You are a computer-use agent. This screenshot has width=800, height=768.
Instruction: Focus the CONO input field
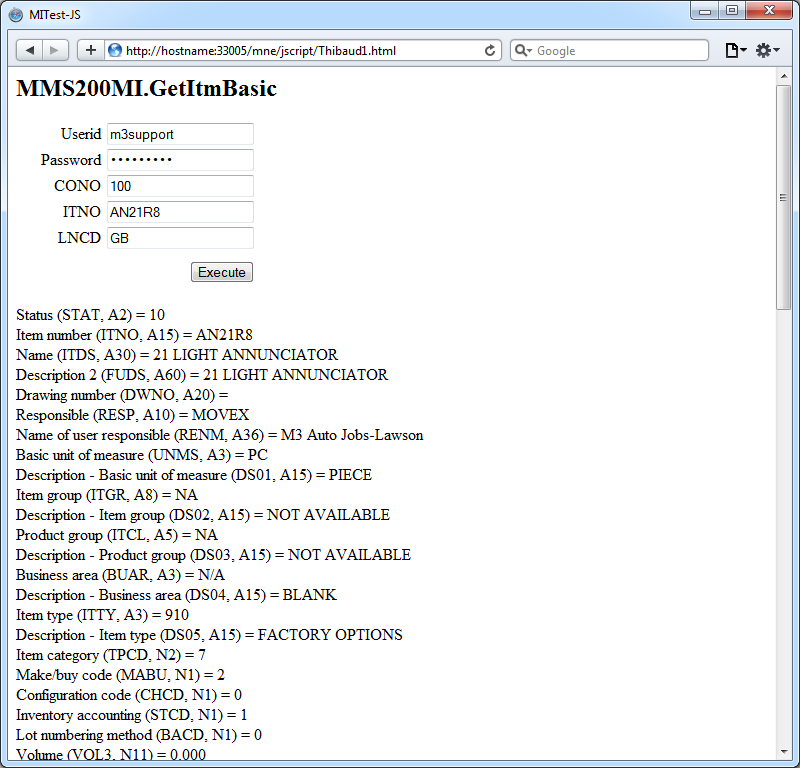(x=180, y=186)
